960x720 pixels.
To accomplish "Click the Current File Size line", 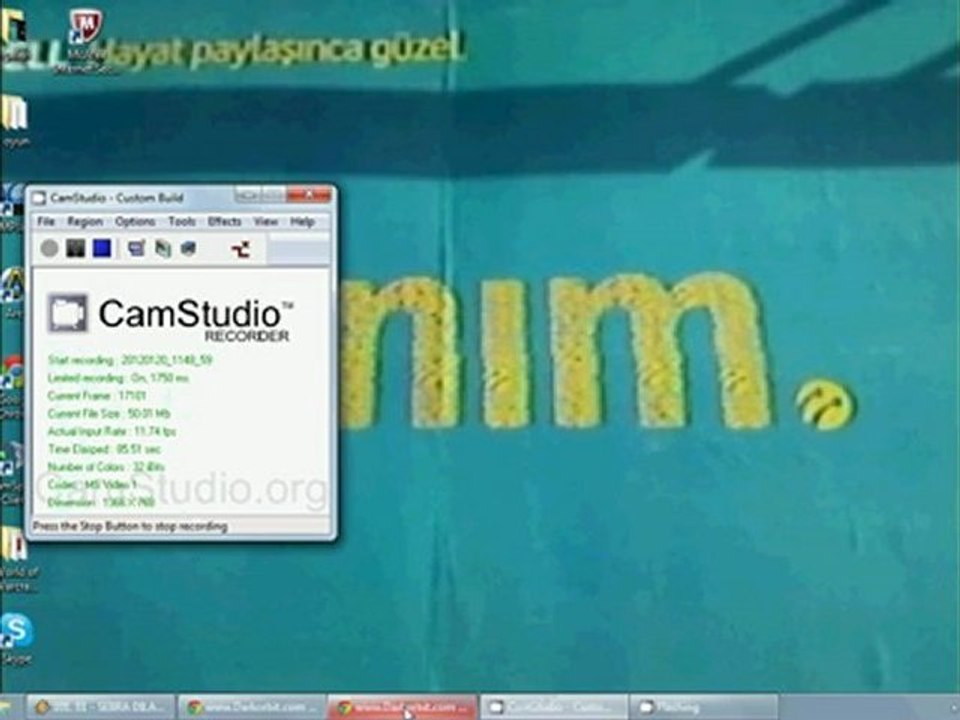I will tap(109, 413).
